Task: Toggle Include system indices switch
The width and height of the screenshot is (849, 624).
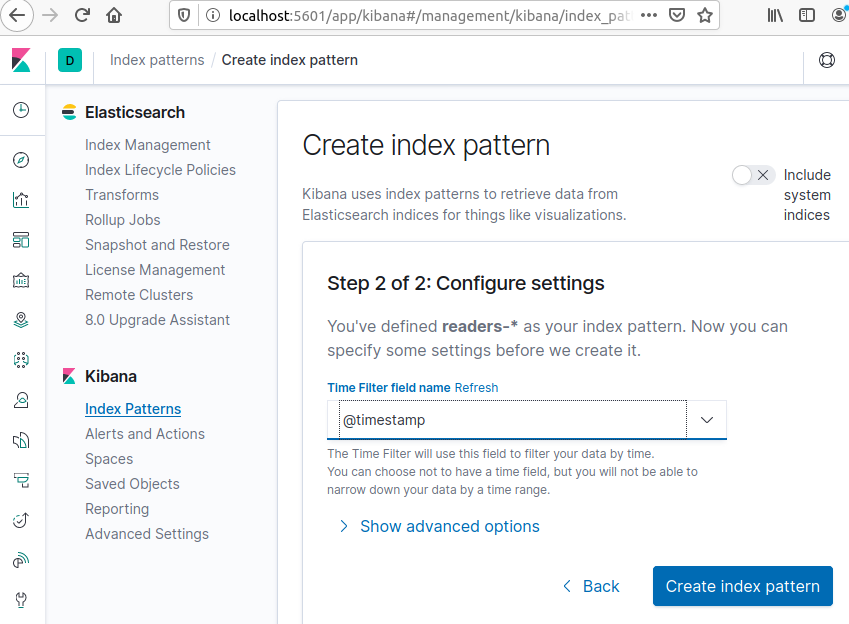Action: tap(753, 175)
